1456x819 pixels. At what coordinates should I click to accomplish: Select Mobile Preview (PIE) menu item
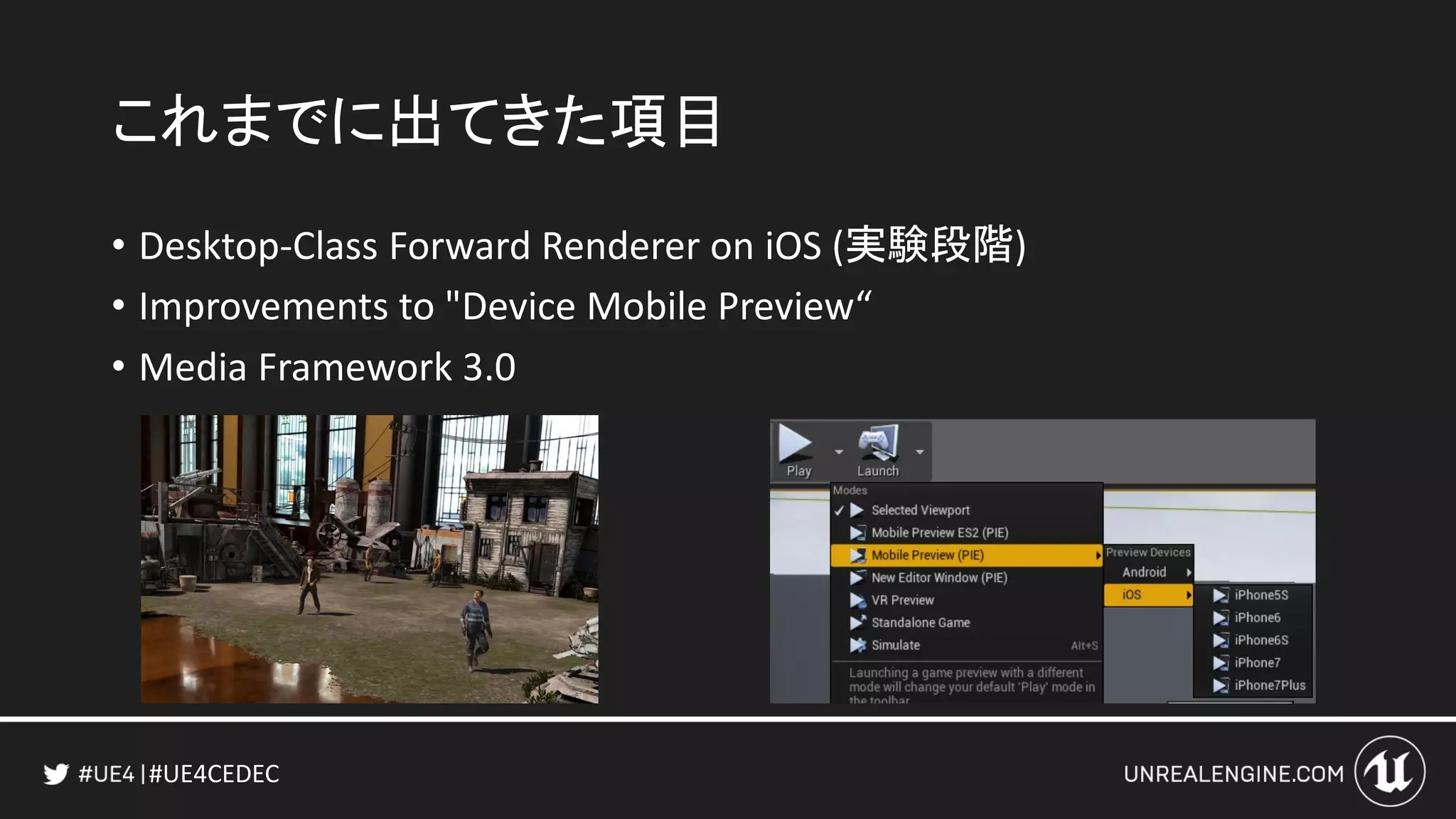tap(967, 555)
